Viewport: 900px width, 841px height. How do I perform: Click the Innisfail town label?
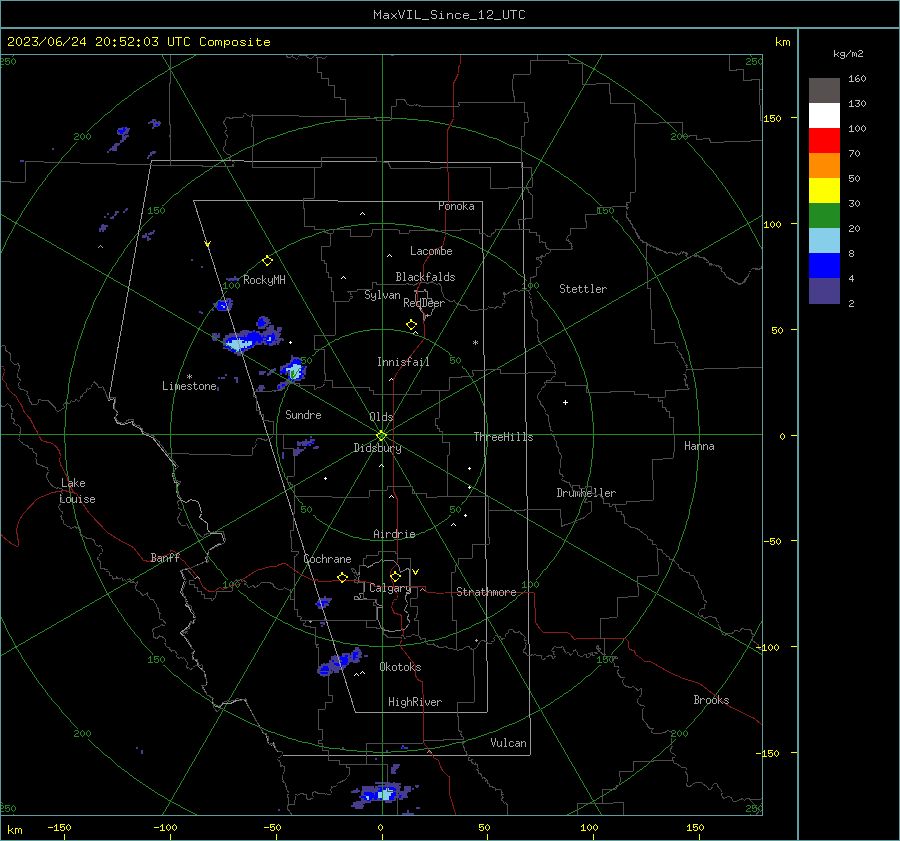coord(403,362)
